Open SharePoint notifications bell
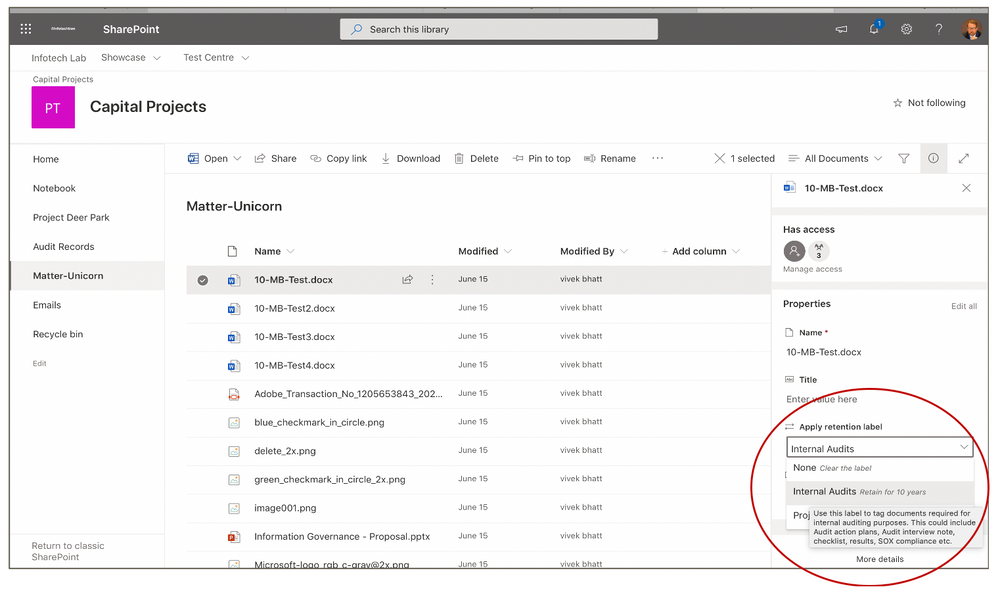Image resolution: width=1000 pixels, height=600 pixels. (x=873, y=29)
